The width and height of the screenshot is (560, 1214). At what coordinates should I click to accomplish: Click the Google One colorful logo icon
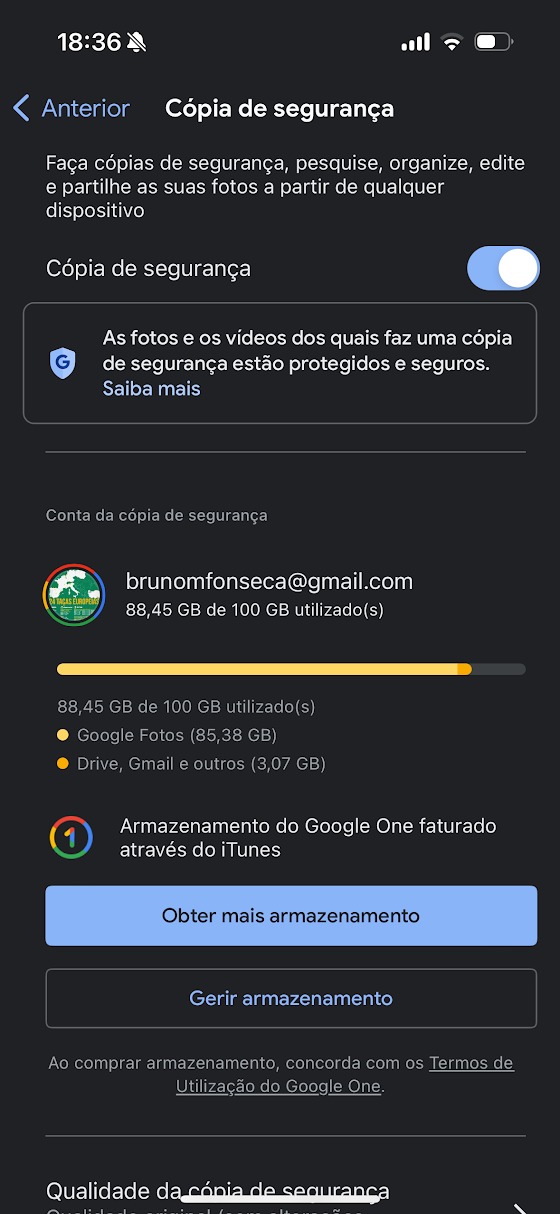click(x=71, y=838)
